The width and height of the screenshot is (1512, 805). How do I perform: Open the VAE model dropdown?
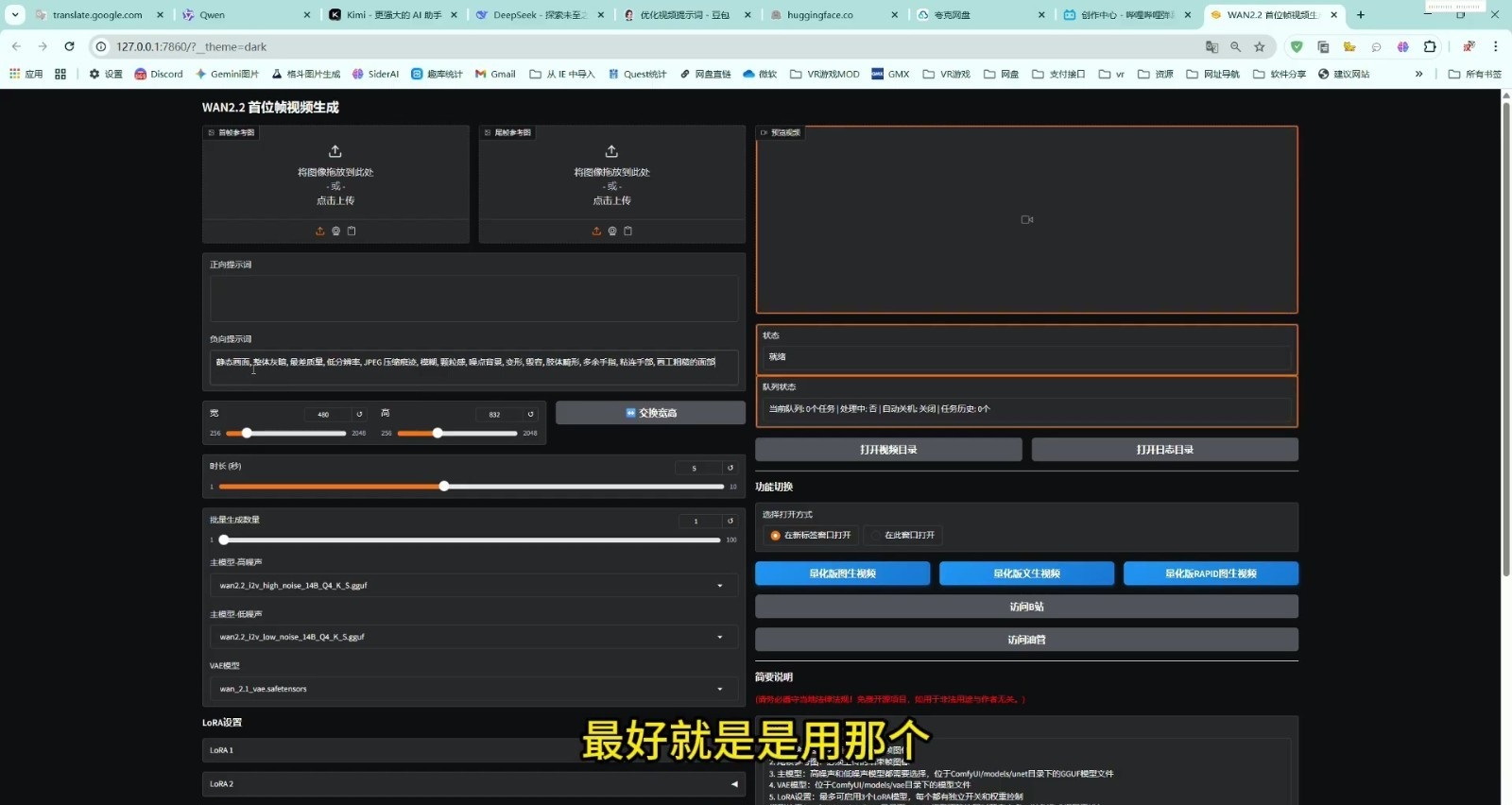point(719,689)
